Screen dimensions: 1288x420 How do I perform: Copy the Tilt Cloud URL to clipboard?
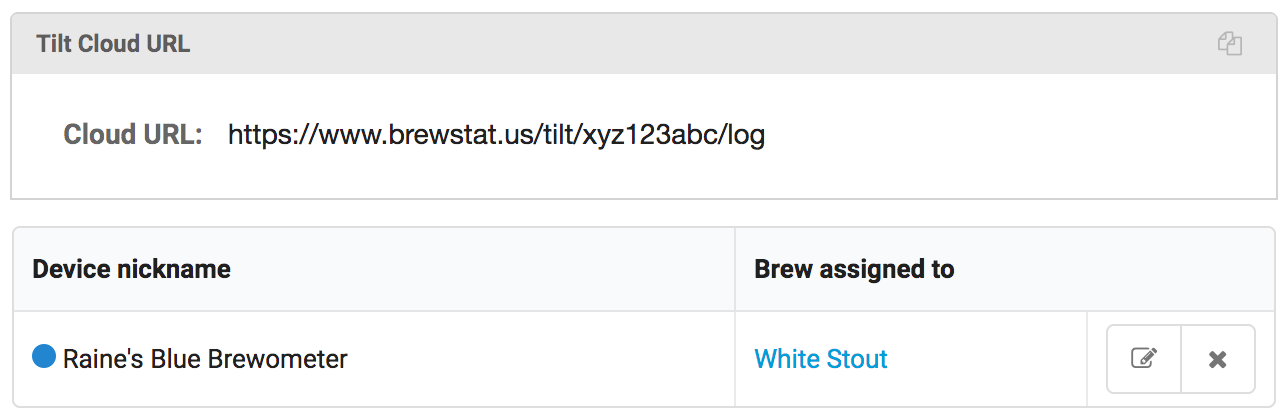pyautogui.click(x=1229, y=44)
